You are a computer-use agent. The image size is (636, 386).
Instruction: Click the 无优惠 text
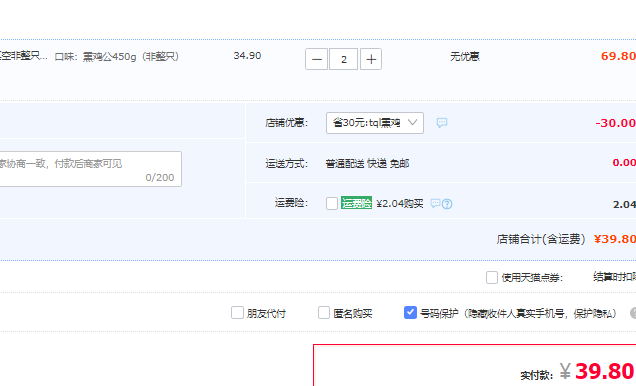pos(464,56)
